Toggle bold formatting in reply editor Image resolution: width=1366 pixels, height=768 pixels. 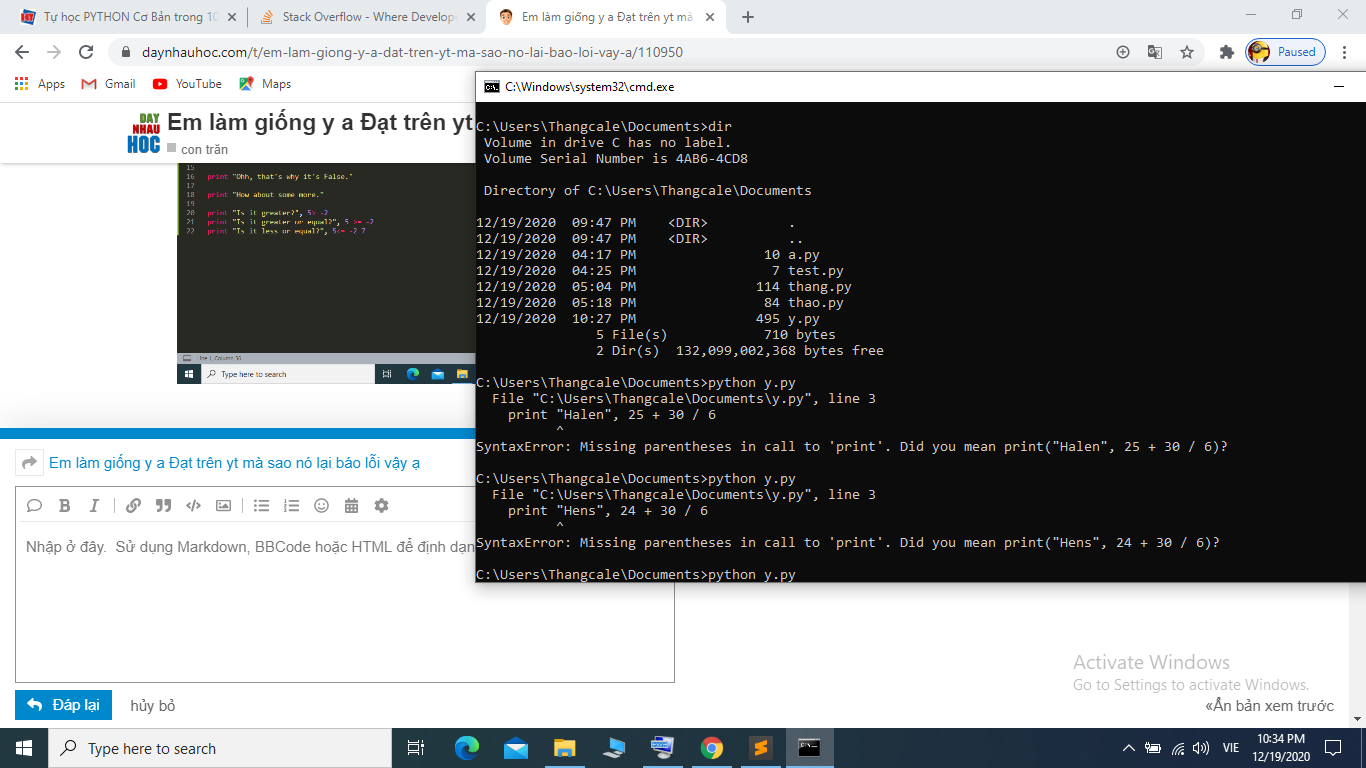(64, 506)
